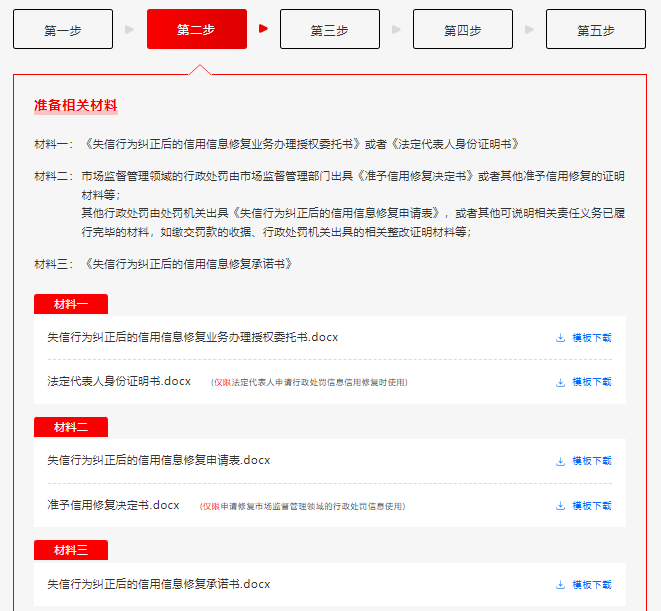Click download icon for 信用信息修复申请表.docx
The width and height of the screenshot is (661, 611).
pyautogui.click(x=560, y=462)
